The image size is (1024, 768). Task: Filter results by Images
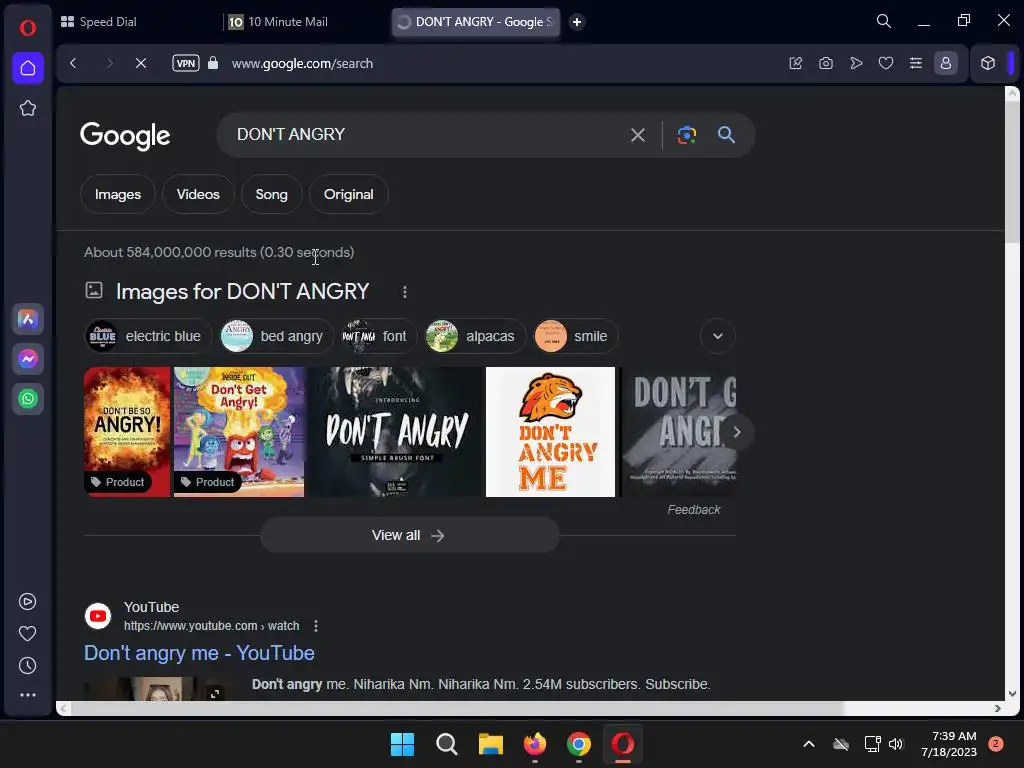point(118,194)
